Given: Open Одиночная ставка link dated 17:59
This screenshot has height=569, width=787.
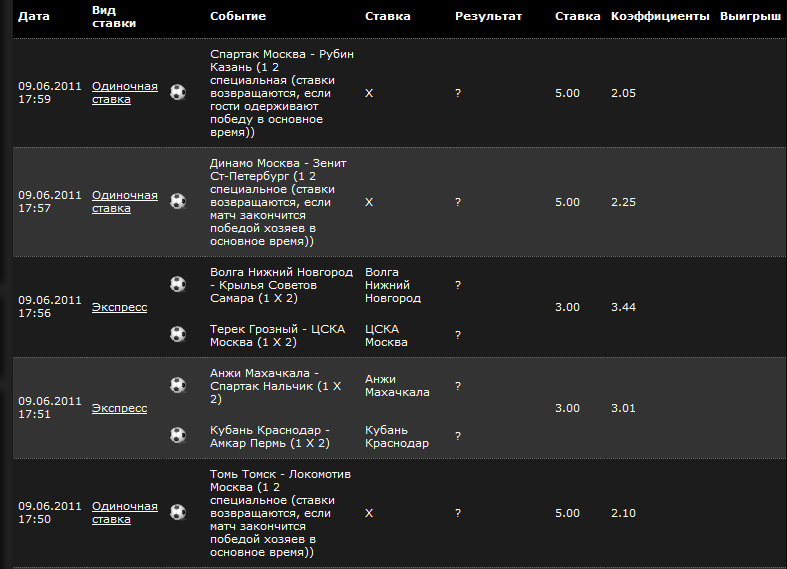Looking at the screenshot, I should [124, 93].
